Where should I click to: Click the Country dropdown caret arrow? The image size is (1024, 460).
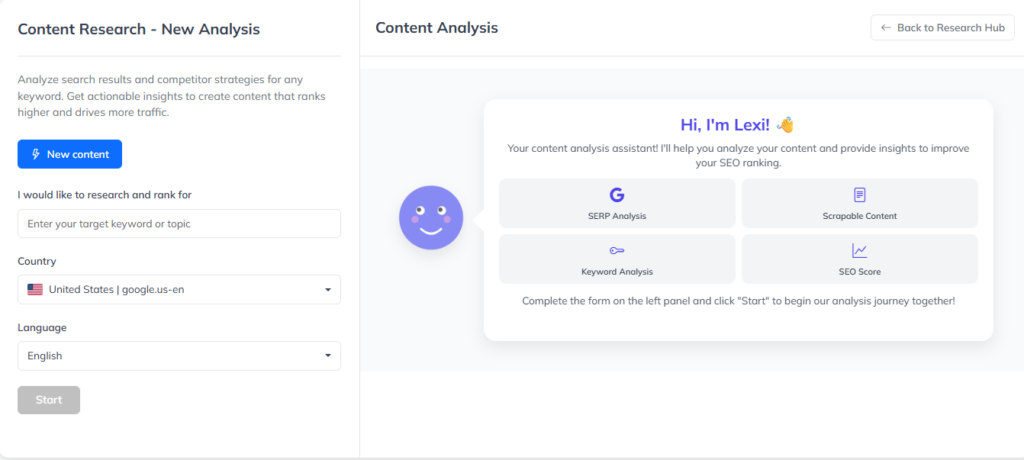(327, 290)
